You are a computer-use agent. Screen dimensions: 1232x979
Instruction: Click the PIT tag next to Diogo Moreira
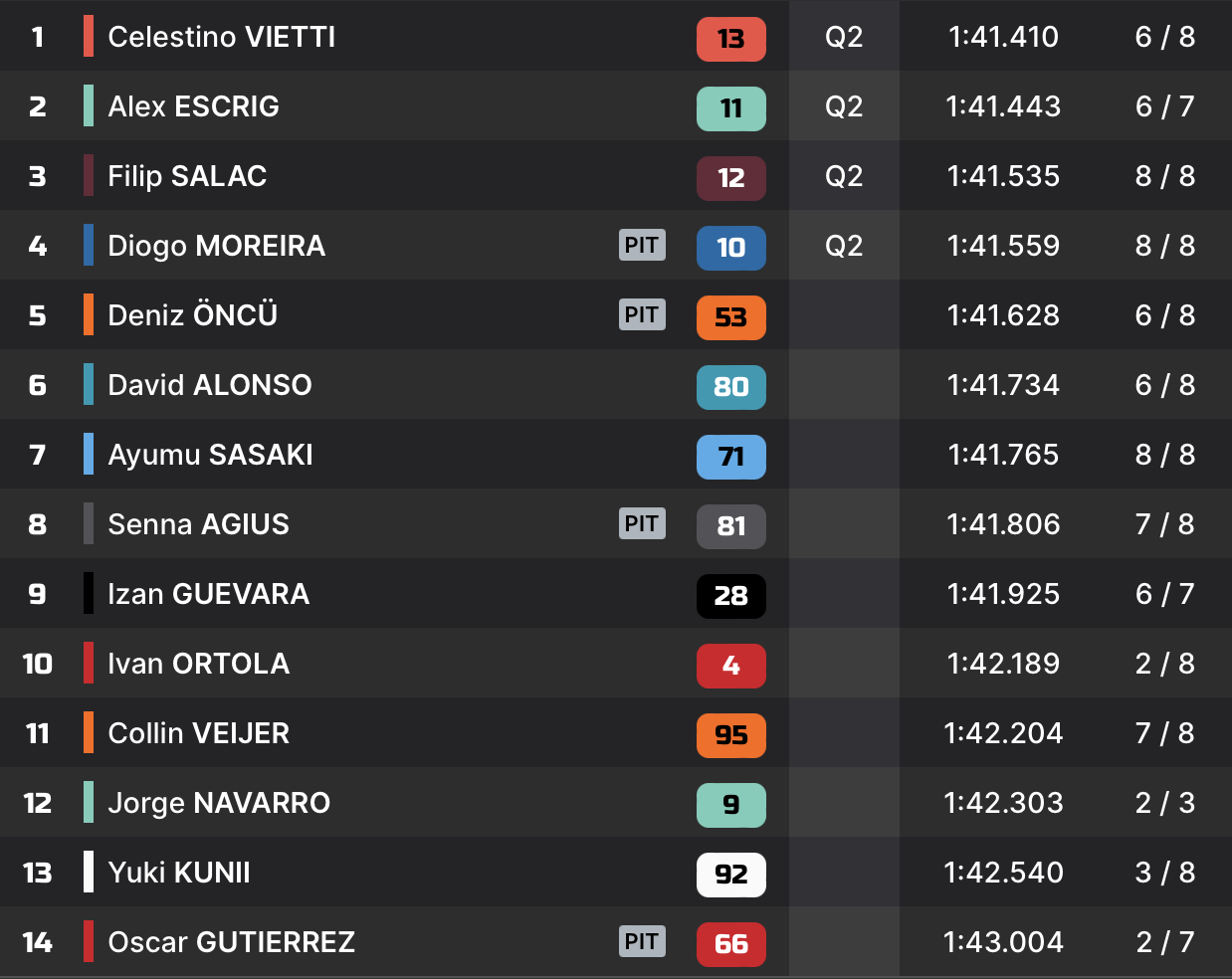(641, 245)
